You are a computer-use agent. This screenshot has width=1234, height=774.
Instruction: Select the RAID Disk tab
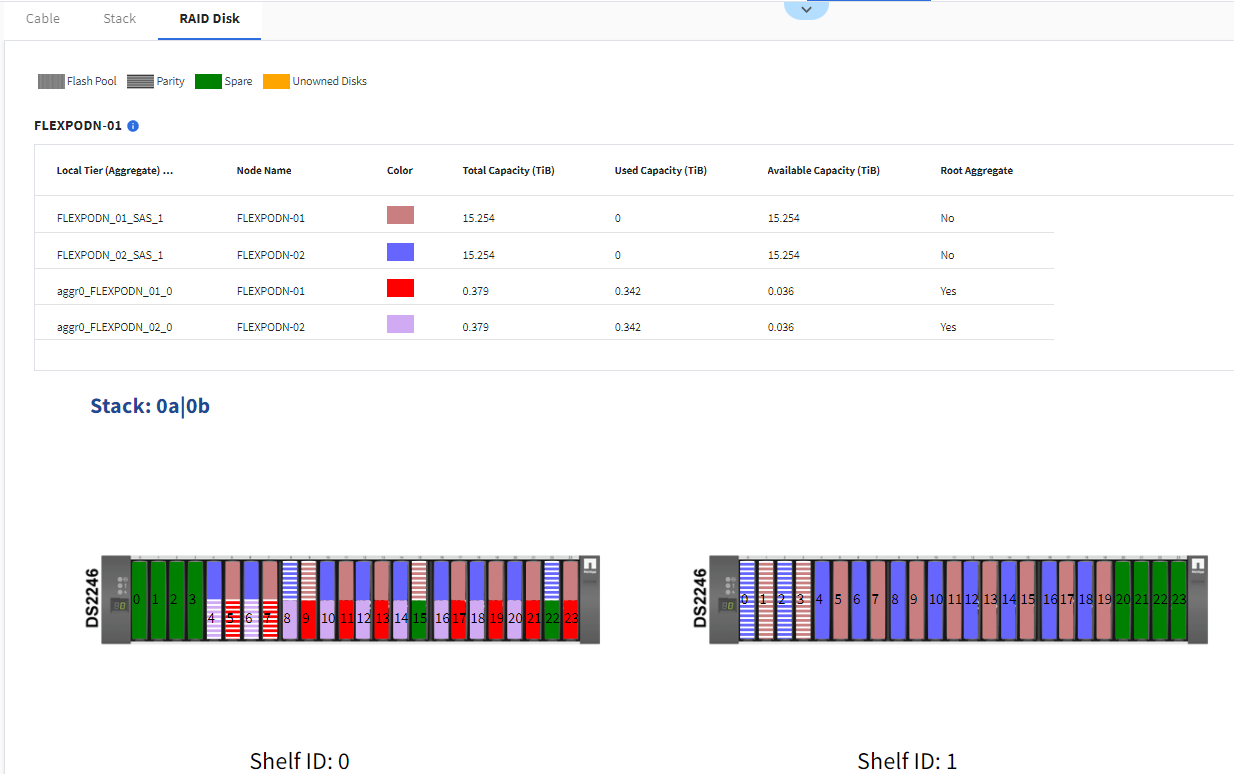(209, 19)
